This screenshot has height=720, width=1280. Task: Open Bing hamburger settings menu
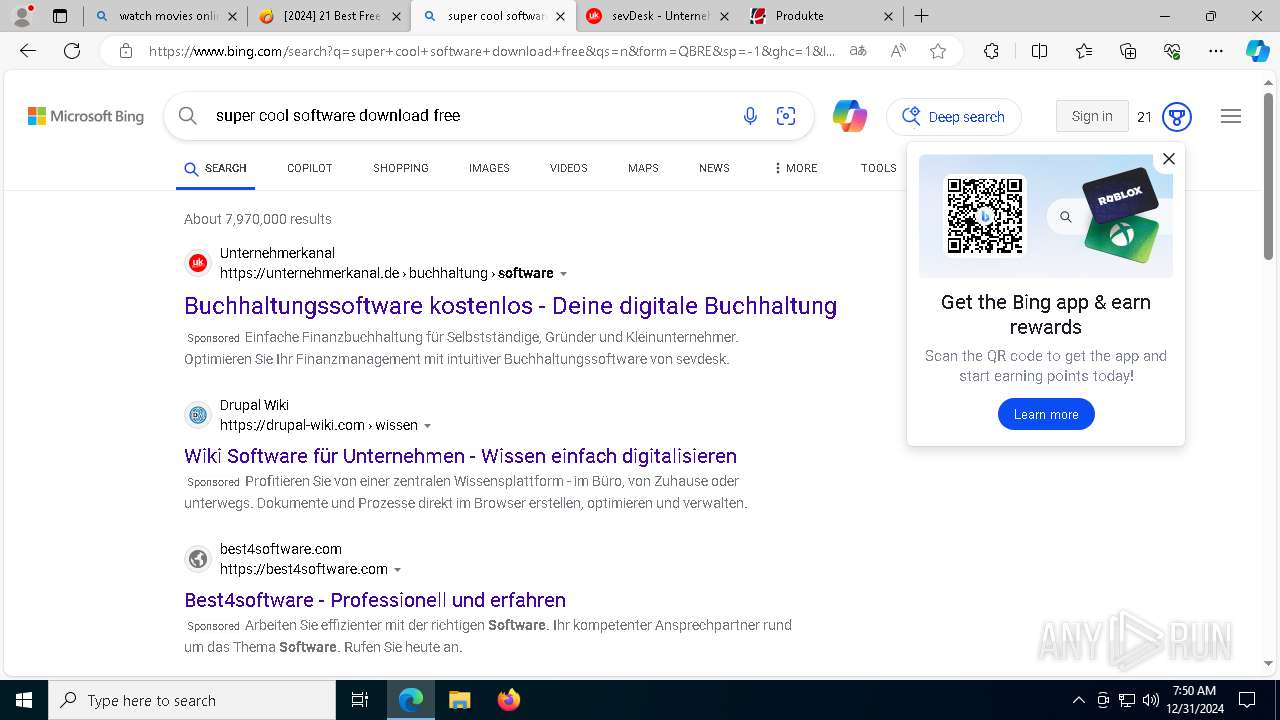point(1231,116)
